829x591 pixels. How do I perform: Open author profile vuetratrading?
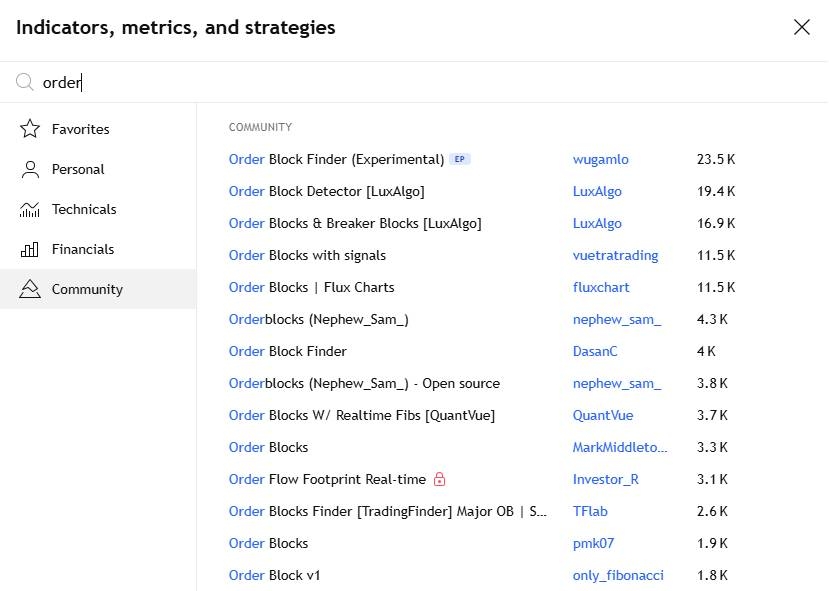pyautogui.click(x=615, y=255)
